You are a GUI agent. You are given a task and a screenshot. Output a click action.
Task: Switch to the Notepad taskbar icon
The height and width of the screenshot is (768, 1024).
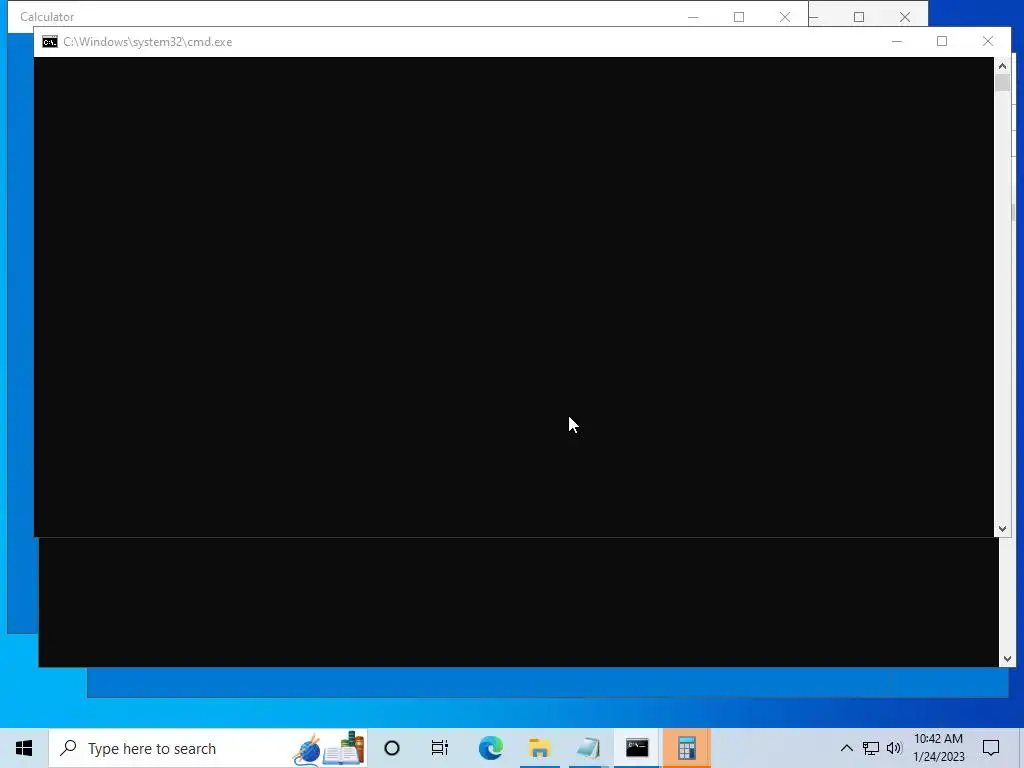(588, 748)
